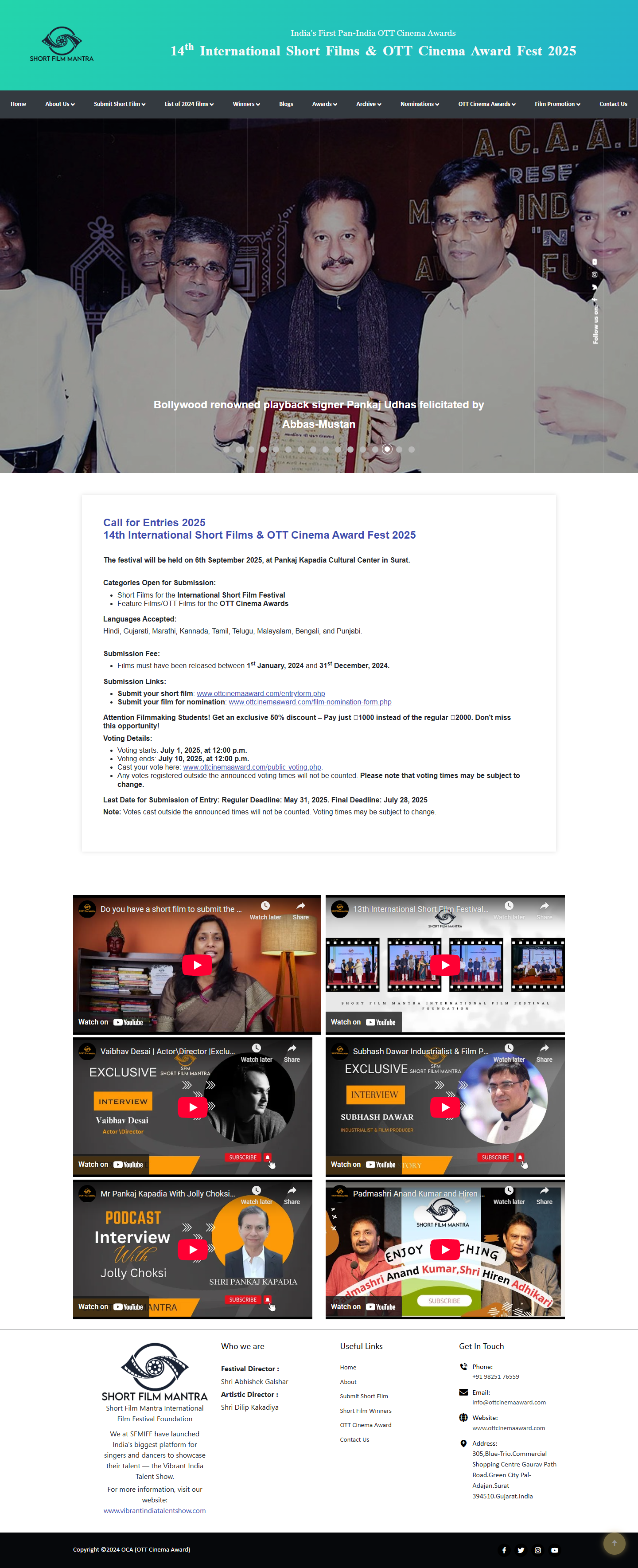Share the Vaibhav Desai interview video
638x1568 pixels.
(292, 1051)
